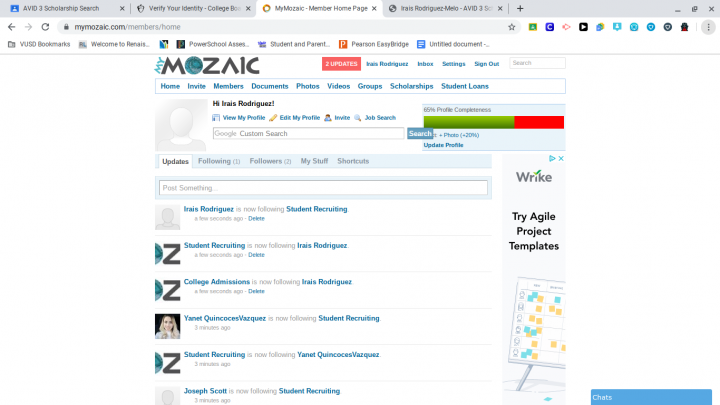Open account Settings
The width and height of the screenshot is (720, 405).
454,64
